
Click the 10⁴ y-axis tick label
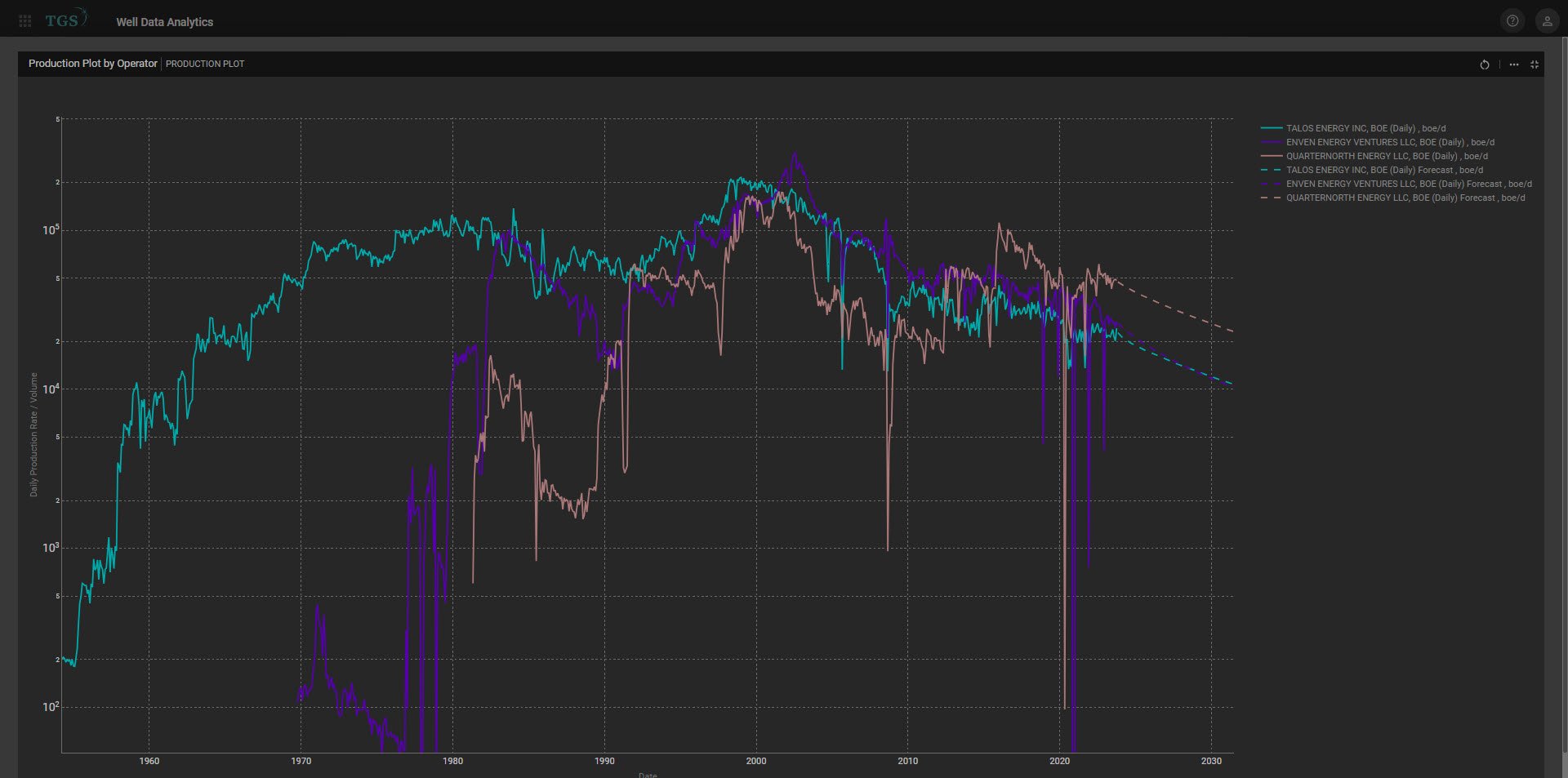tap(51, 389)
